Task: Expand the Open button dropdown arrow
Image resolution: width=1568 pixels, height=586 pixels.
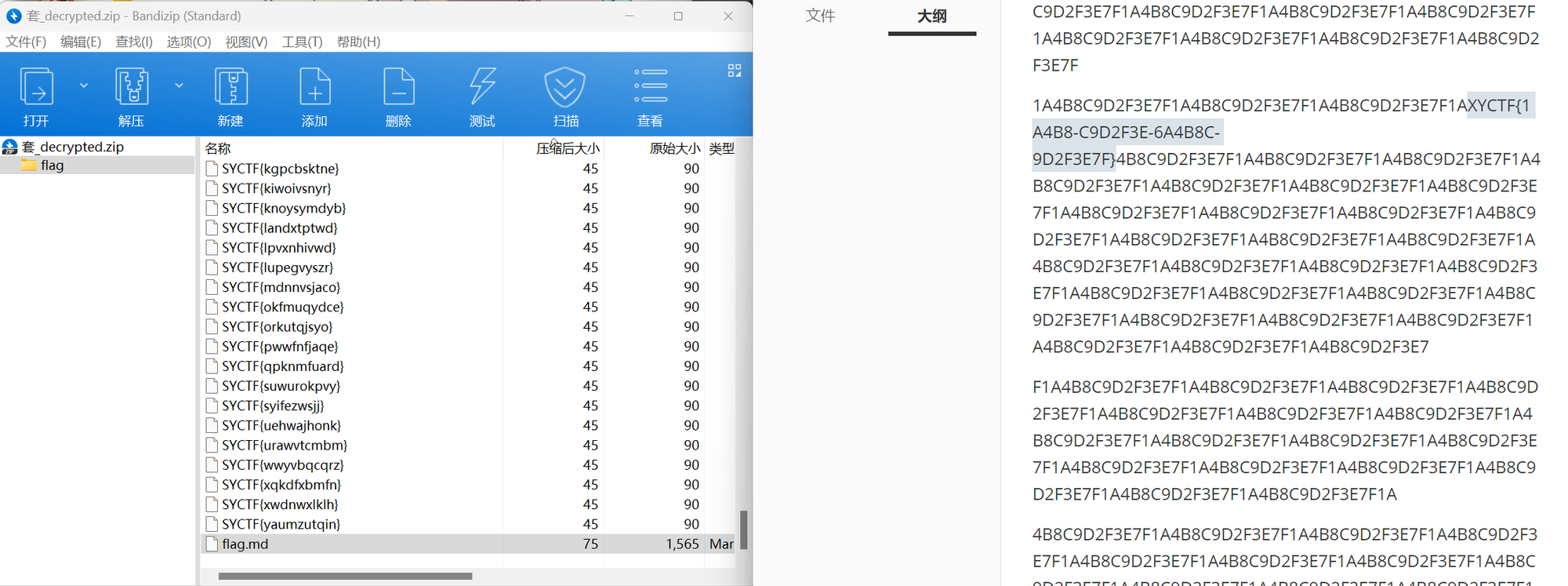Action: [84, 86]
